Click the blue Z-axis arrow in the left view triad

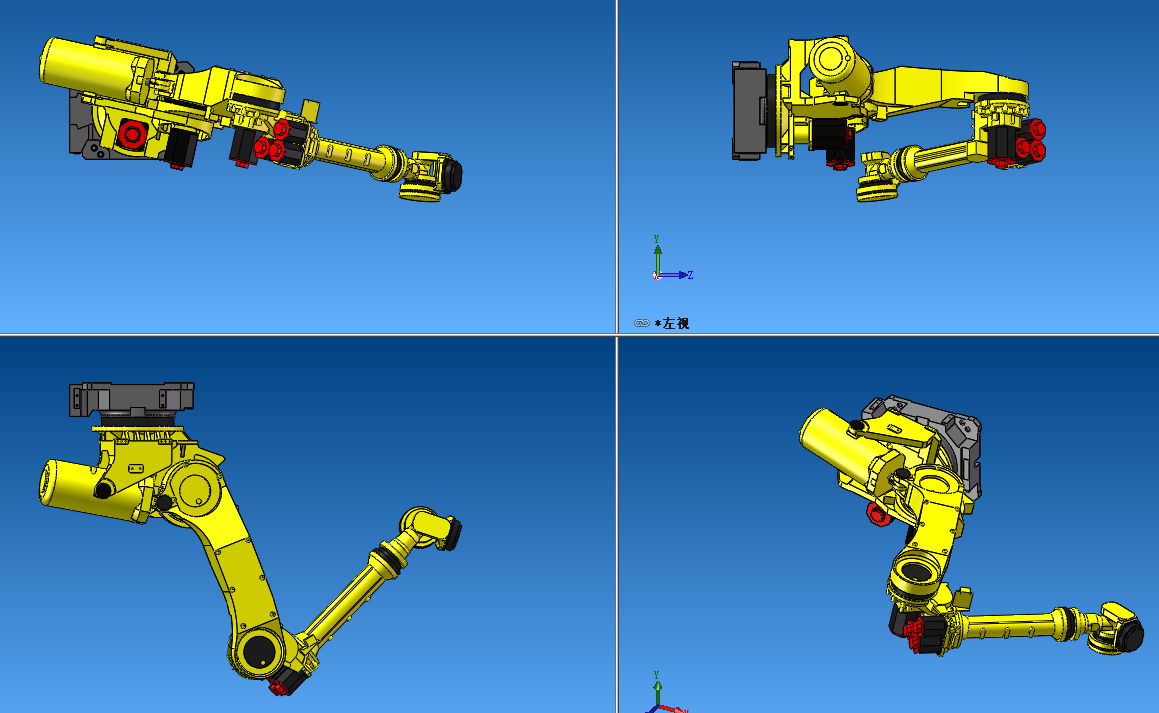point(683,275)
